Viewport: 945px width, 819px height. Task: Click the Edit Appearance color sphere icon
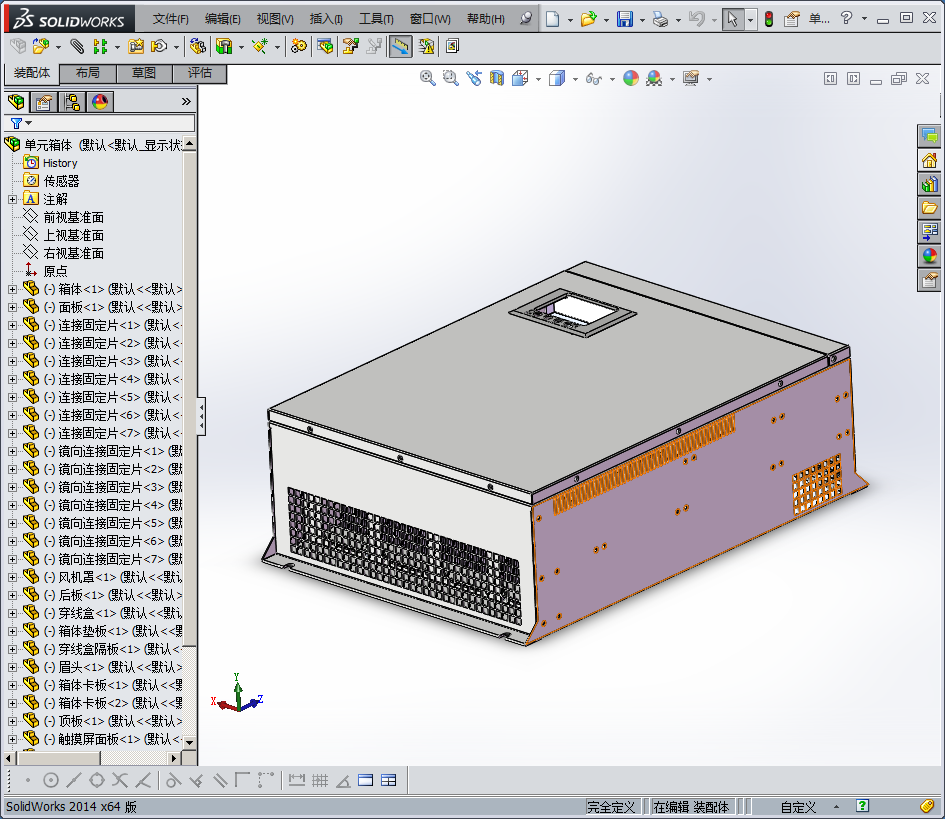click(631, 78)
